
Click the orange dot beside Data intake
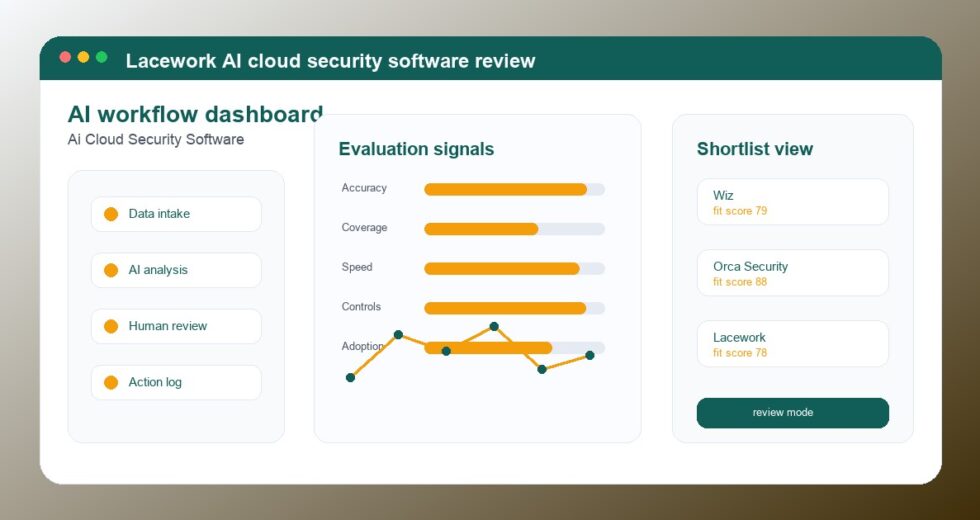[111, 214]
